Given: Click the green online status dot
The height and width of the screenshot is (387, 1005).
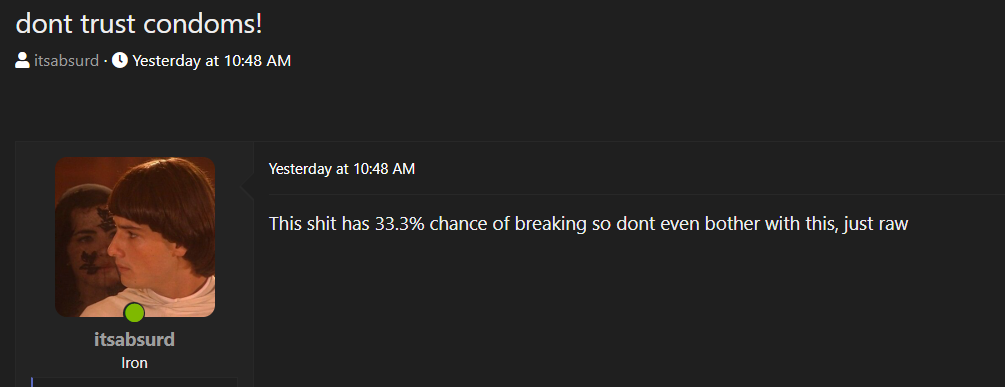Looking at the screenshot, I should 135,313.
